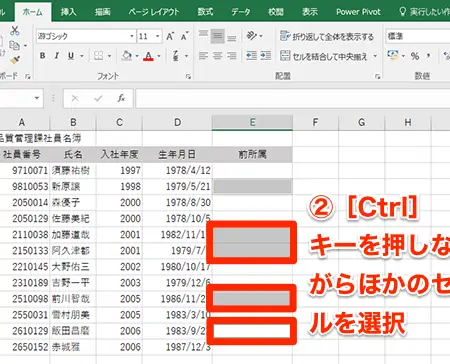Click formula bar Enter checkmark icon

click(x=98, y=98)
